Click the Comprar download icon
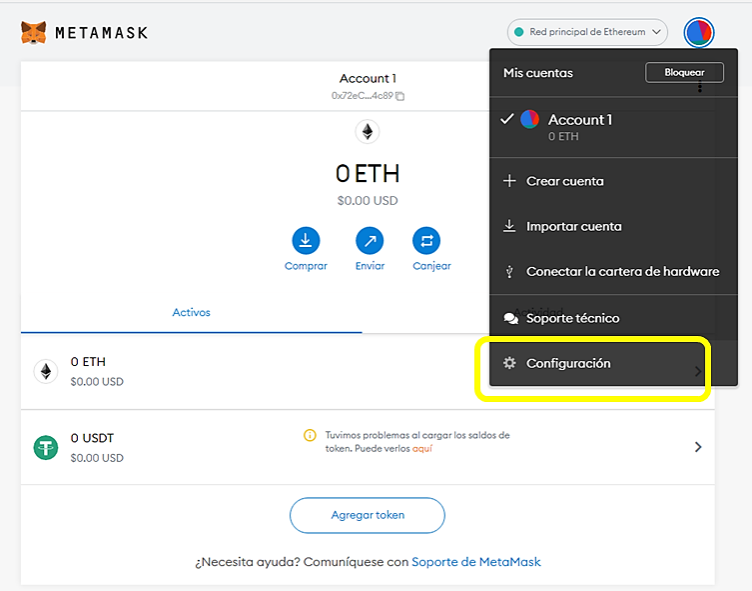 coord(306,240)
